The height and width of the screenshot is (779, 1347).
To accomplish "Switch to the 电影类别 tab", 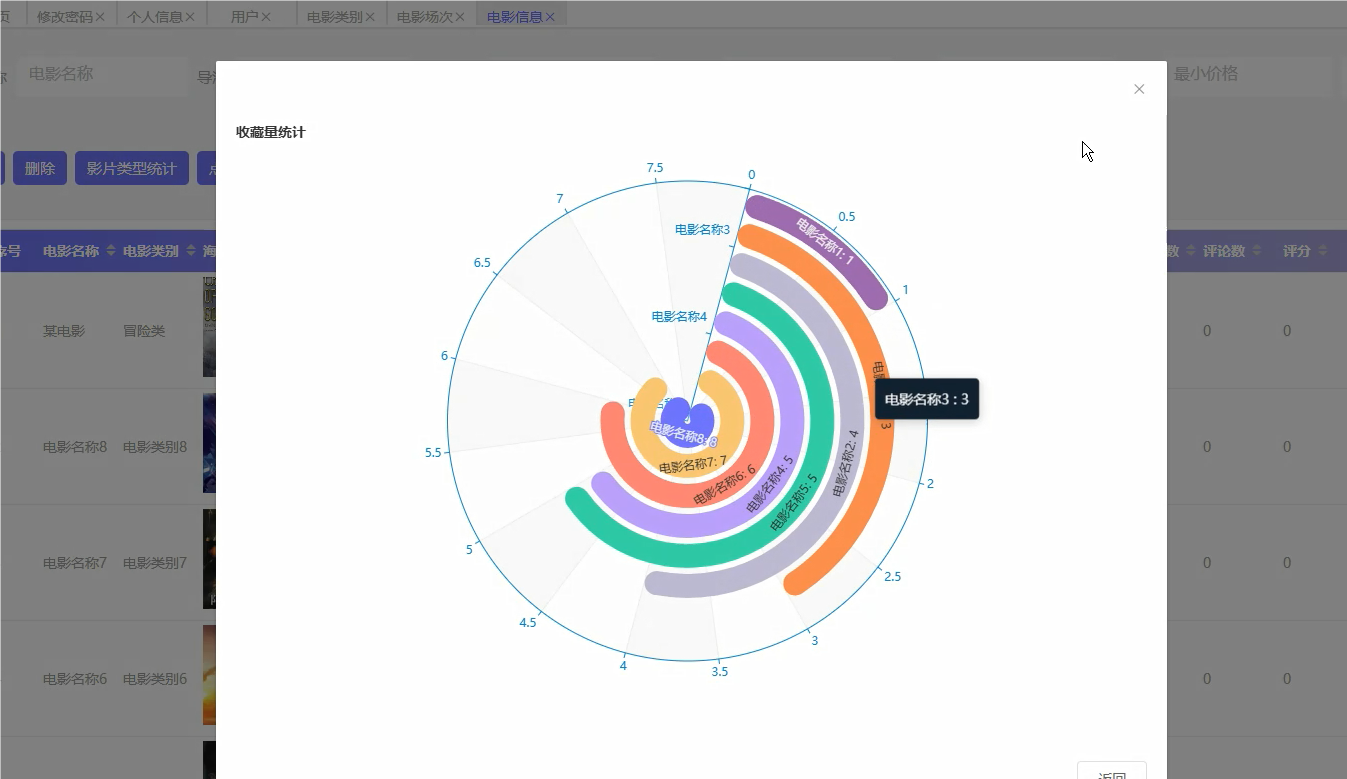I will [x=335, y=17].
